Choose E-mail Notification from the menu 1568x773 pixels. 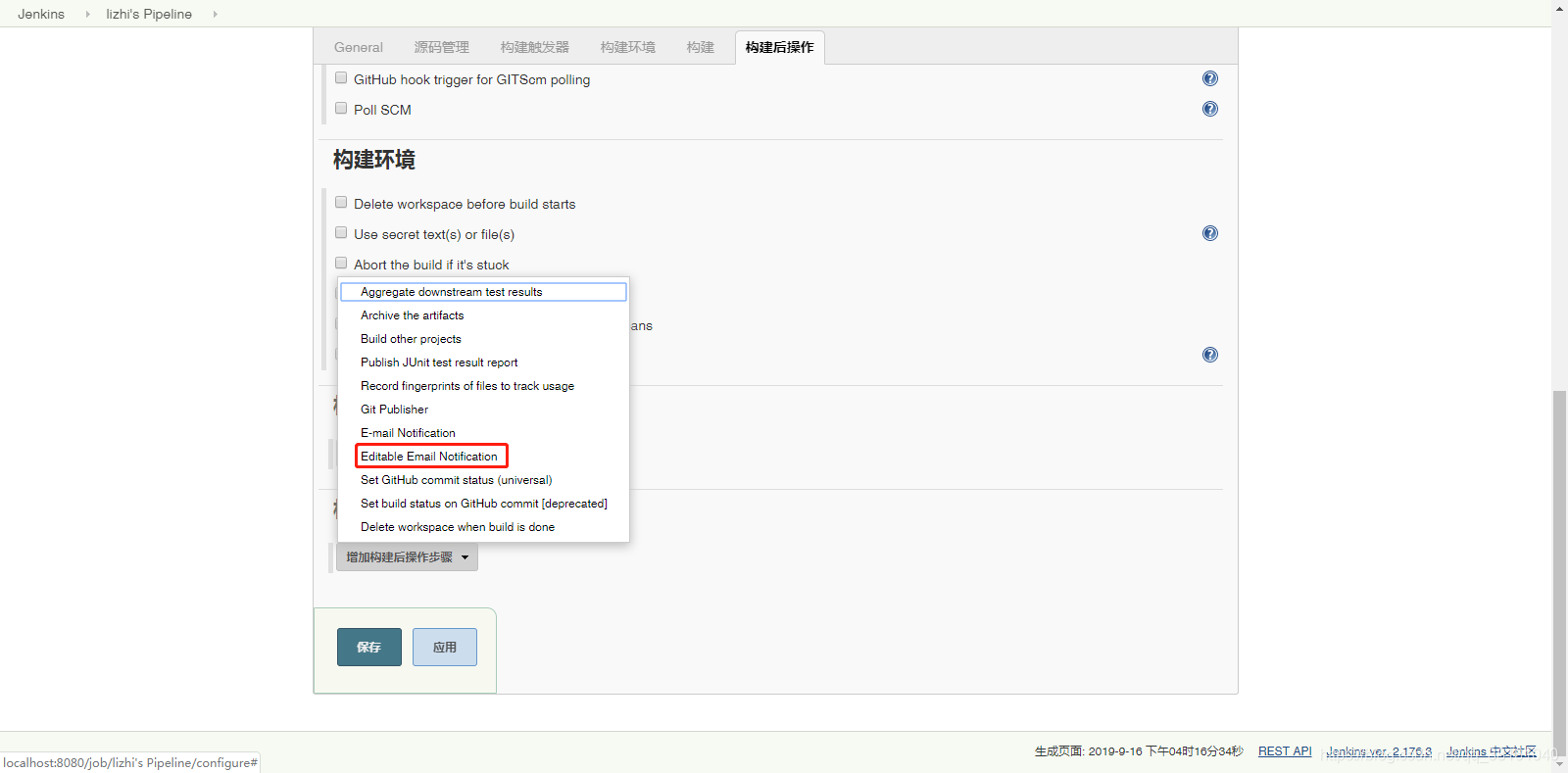pos(483,433)
